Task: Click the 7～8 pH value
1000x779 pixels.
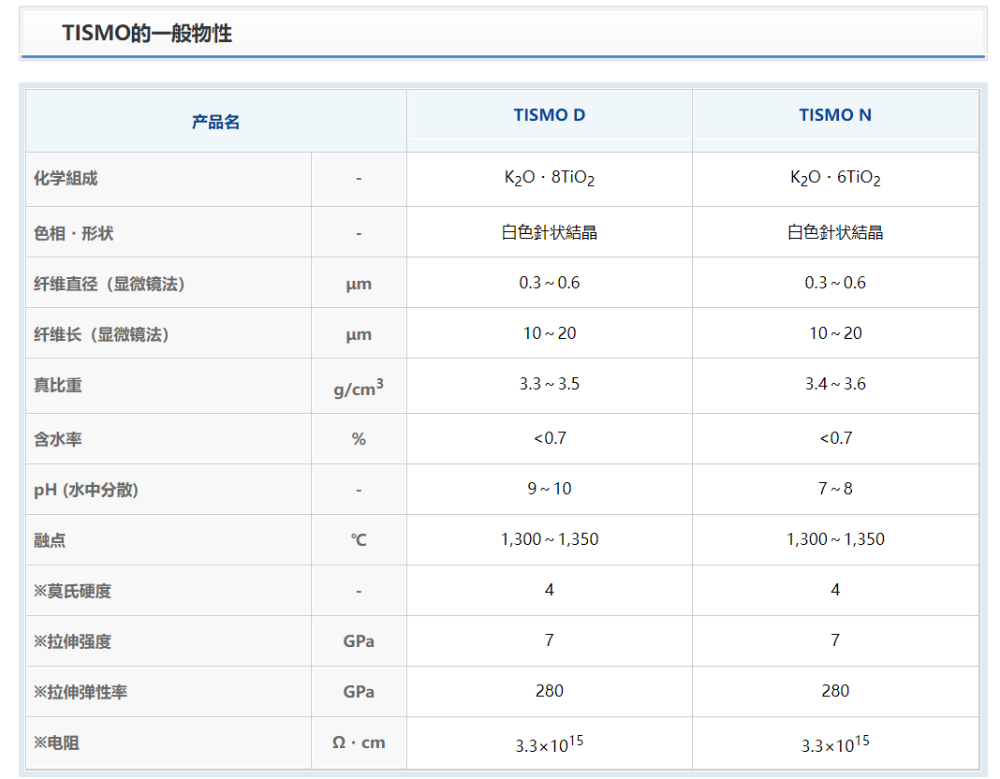Action: pyautogui.click(x=835, y=488)
